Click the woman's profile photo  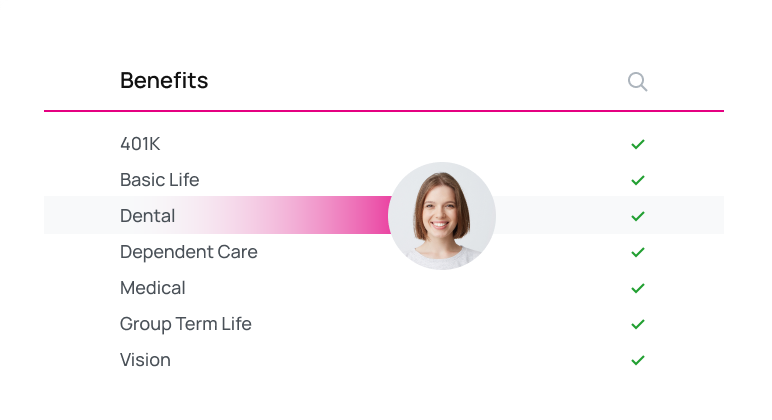pyautogui.click(x=442, y=216)
